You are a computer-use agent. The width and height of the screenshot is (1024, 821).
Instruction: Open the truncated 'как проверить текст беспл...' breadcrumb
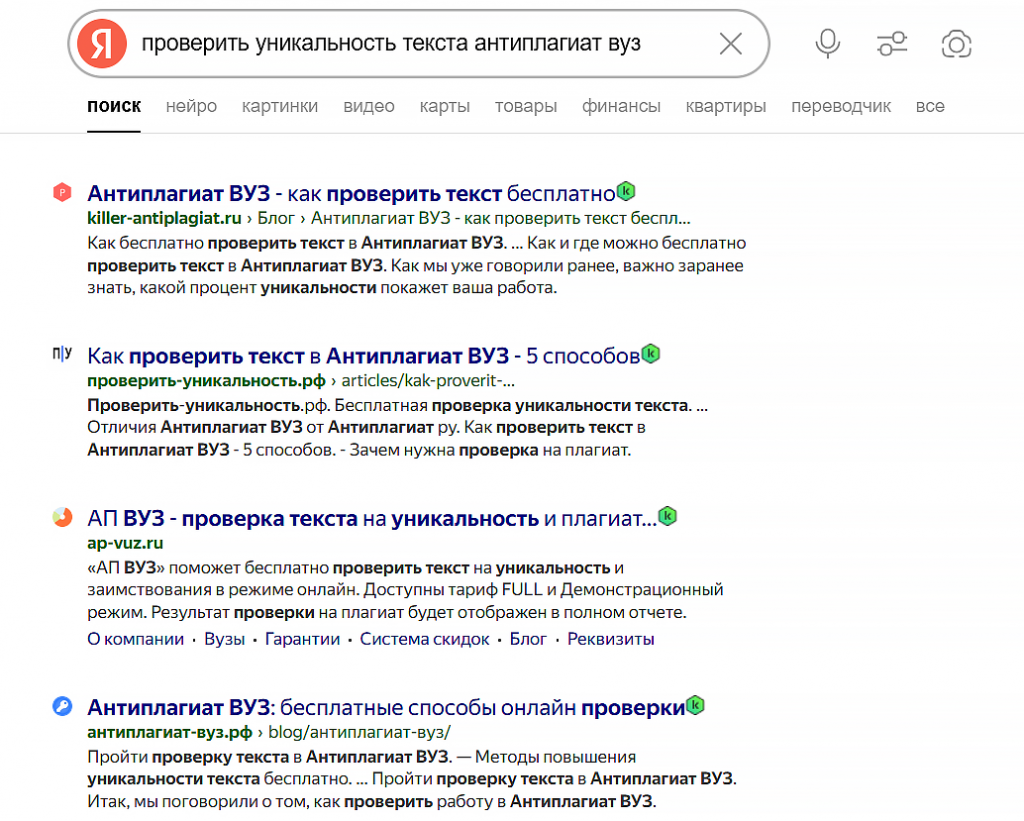(500, 218)
